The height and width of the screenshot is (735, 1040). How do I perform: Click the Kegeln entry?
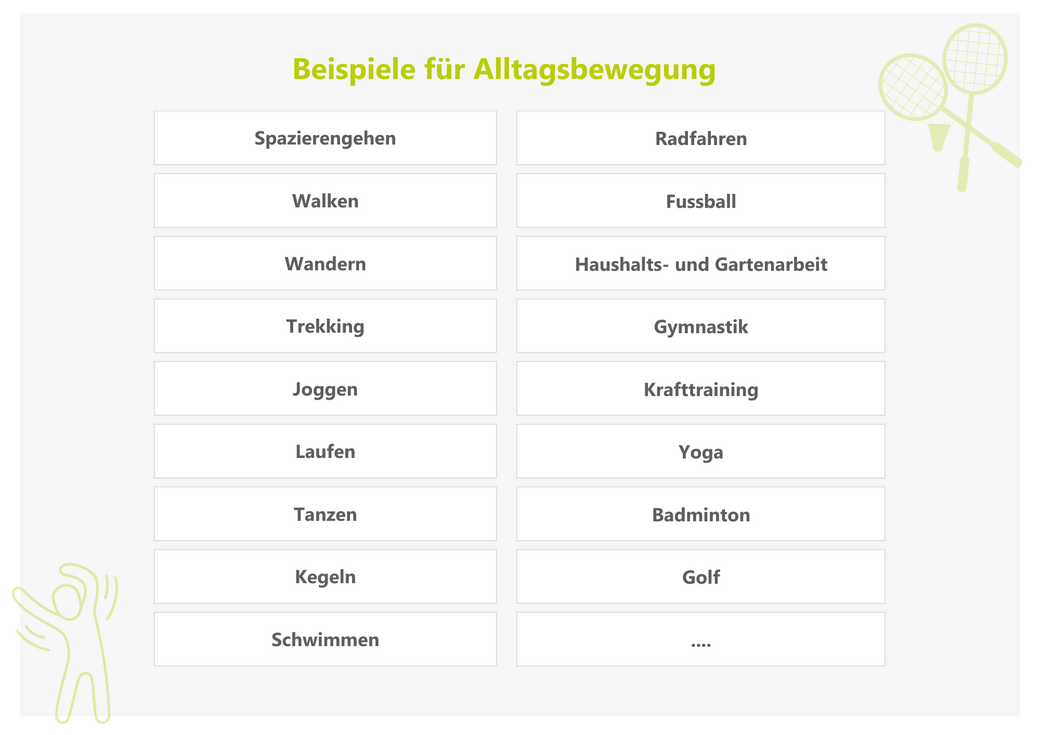(325, 577)
